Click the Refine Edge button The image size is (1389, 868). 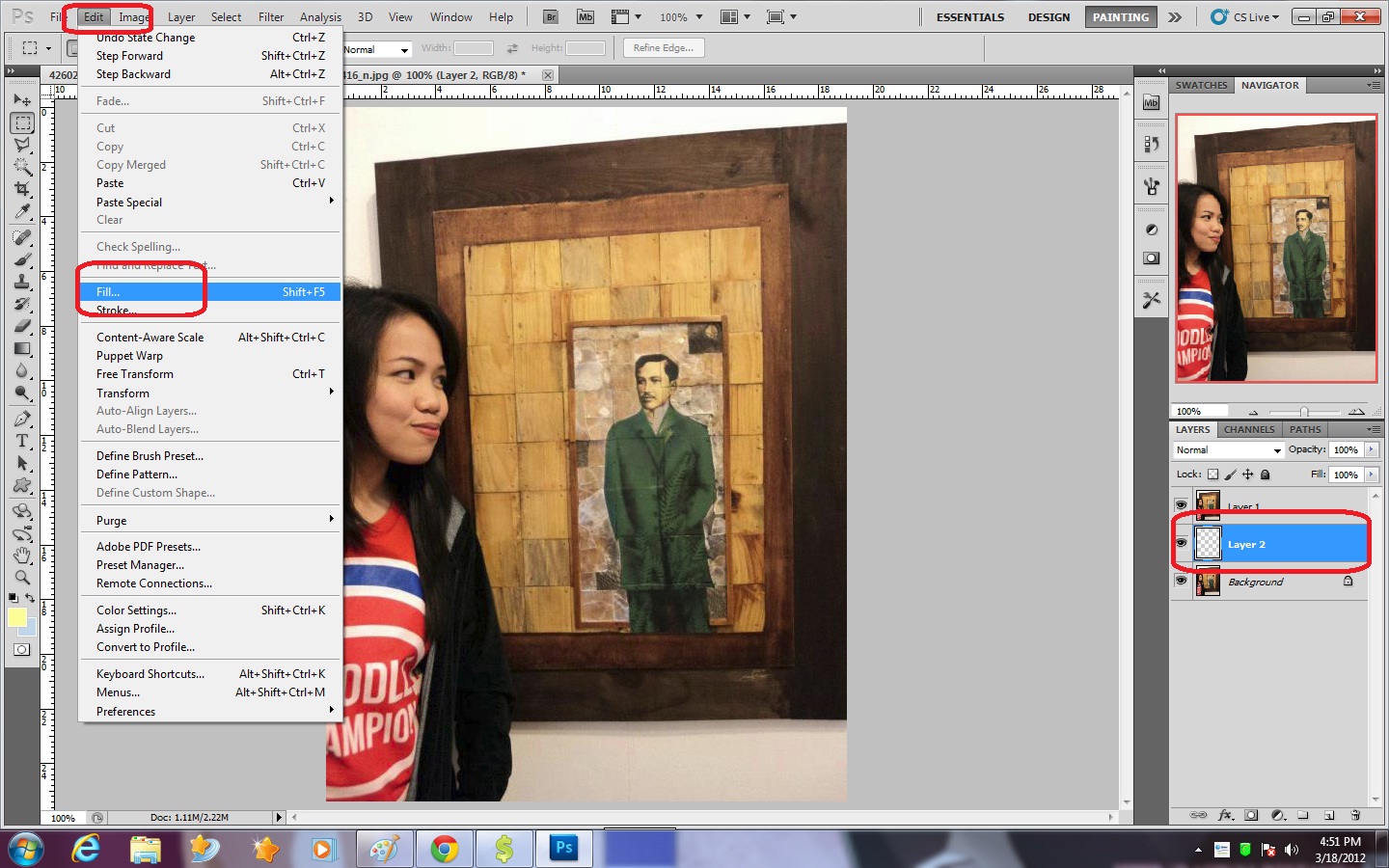tap(663, 47)
